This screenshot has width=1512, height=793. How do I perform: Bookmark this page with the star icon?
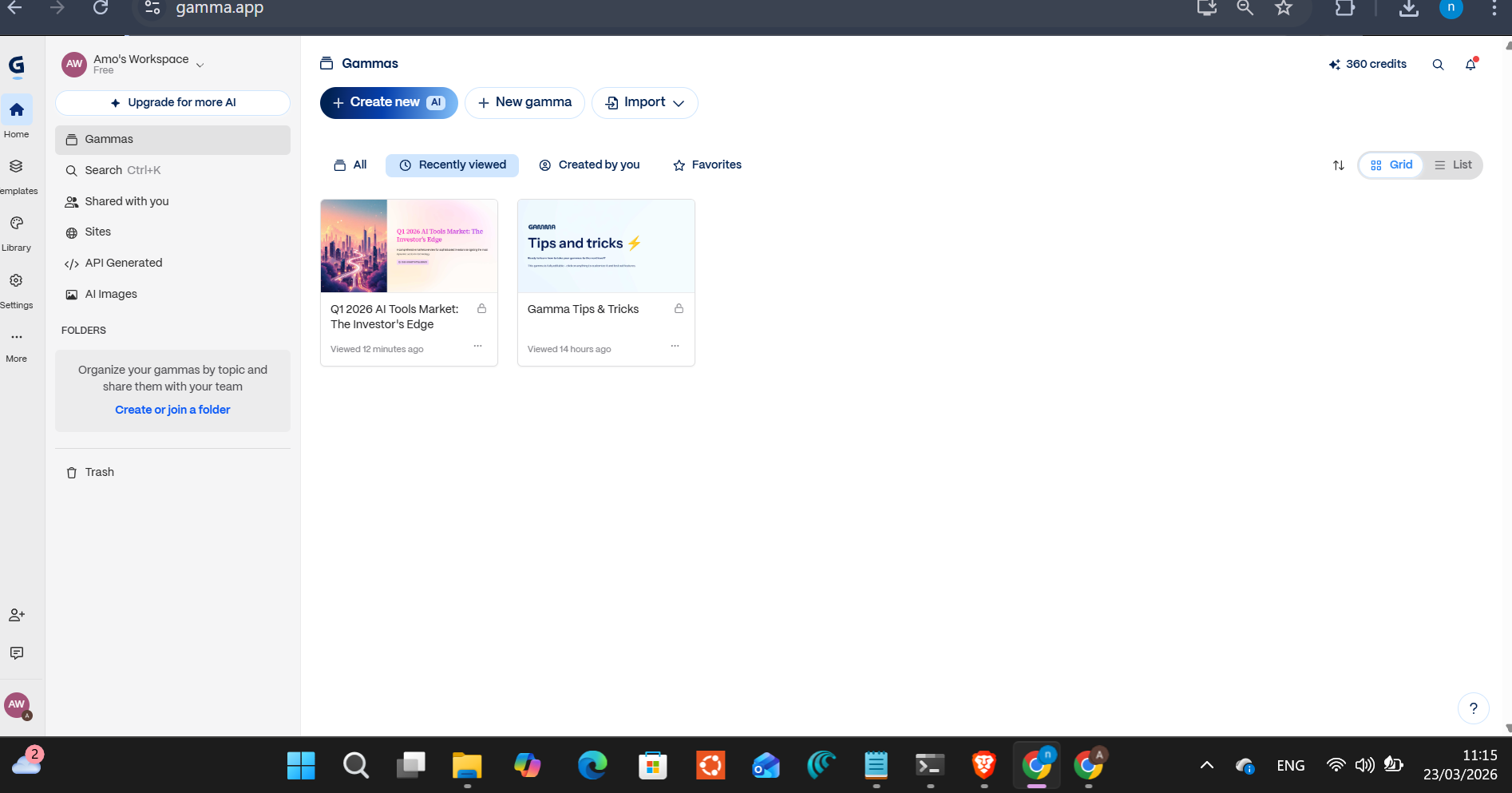tap(1284, 8)
